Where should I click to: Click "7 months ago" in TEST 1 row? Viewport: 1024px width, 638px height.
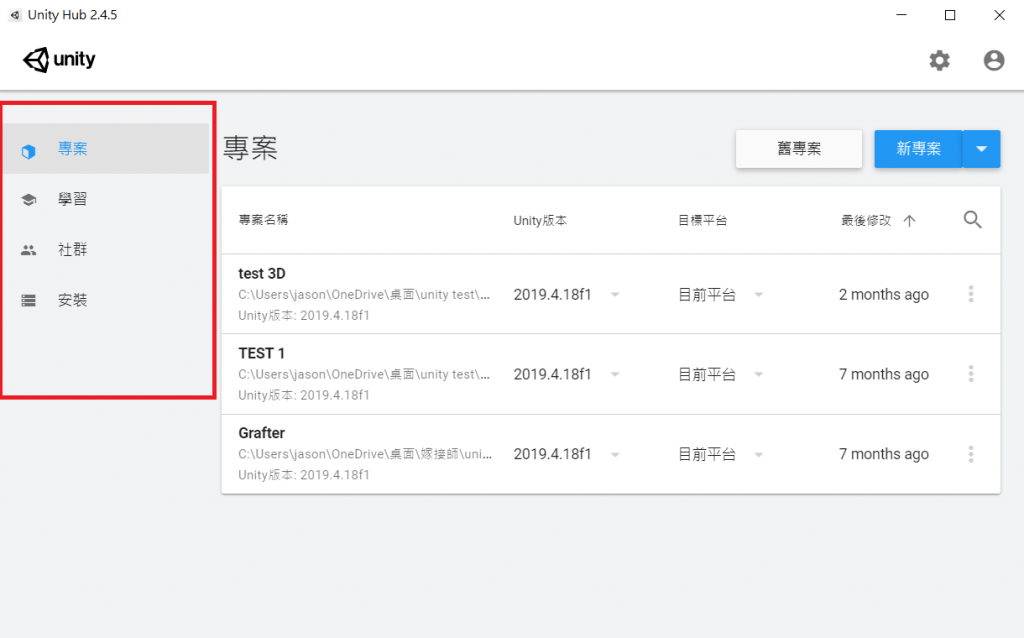884,374
